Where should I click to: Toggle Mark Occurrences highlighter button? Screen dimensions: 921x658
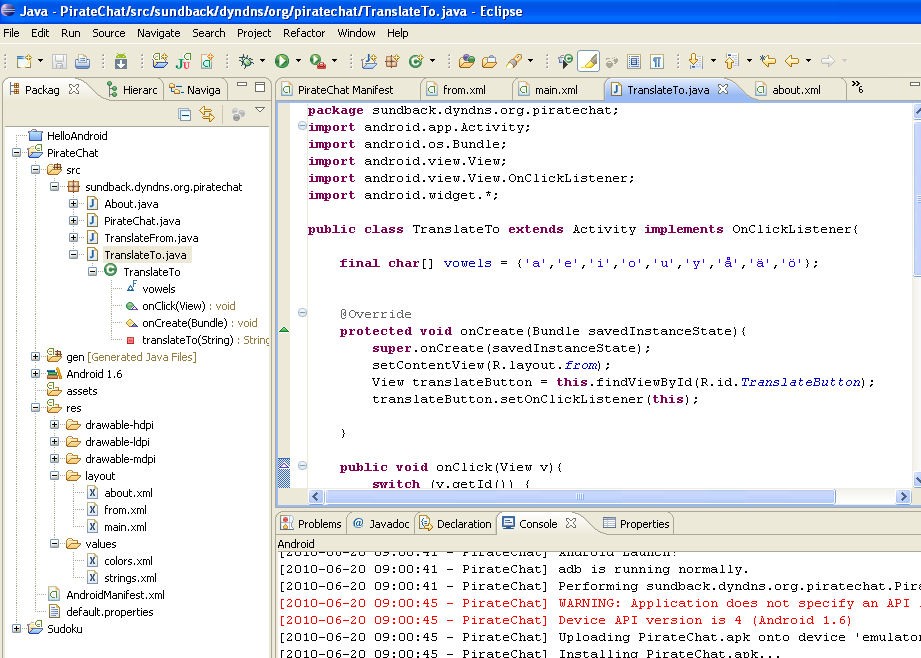pyautogui.click(x=589, y=61)
